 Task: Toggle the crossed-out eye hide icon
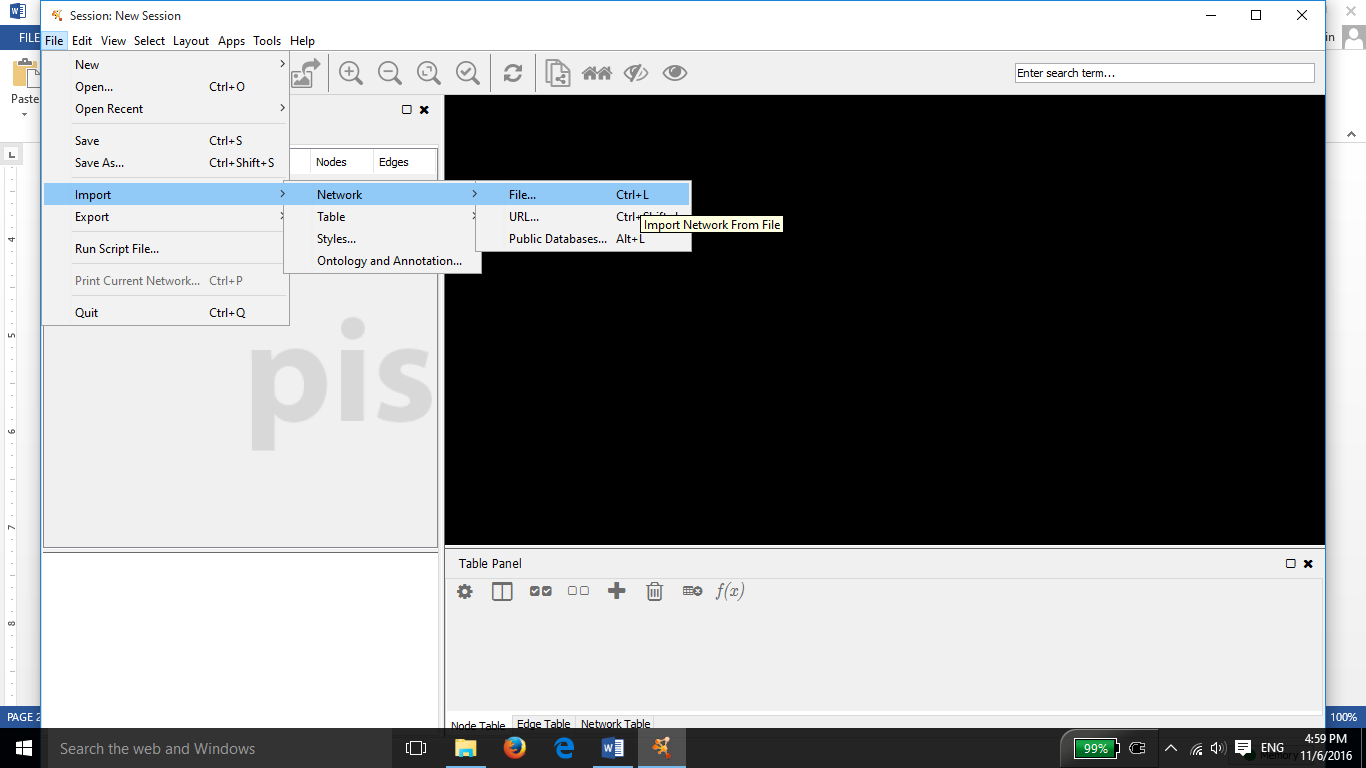click(636, 73)
